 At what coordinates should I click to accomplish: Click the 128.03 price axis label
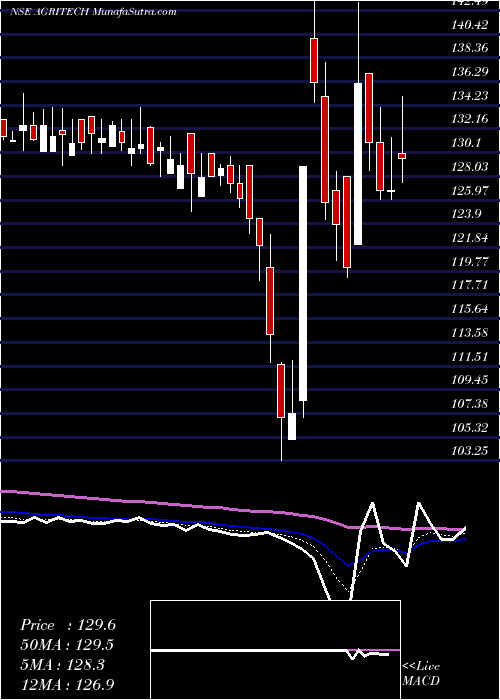click(x=470, y=167)
